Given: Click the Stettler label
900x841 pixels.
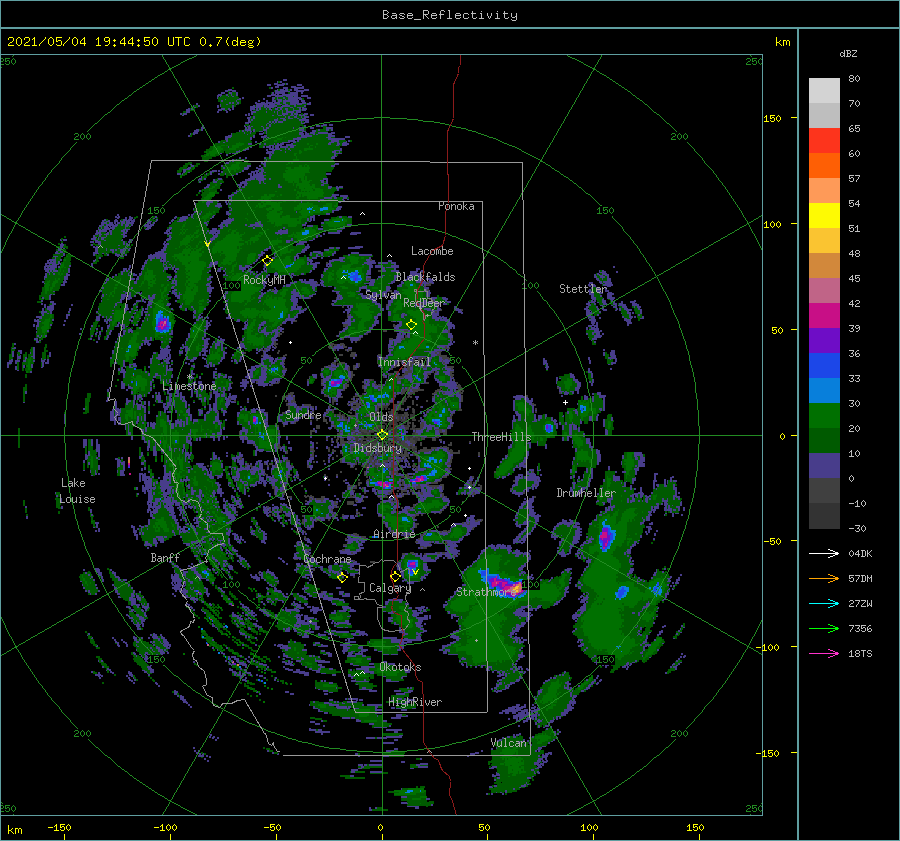Looking at the screenshot, I should coord(583,289).
